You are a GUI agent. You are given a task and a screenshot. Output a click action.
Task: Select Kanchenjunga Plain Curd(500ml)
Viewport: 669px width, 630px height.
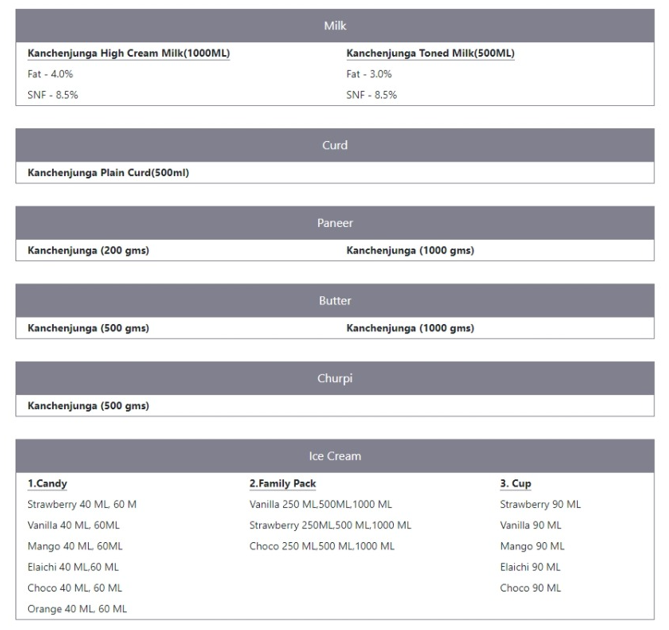pyautogui.click(x=108, y=173)
